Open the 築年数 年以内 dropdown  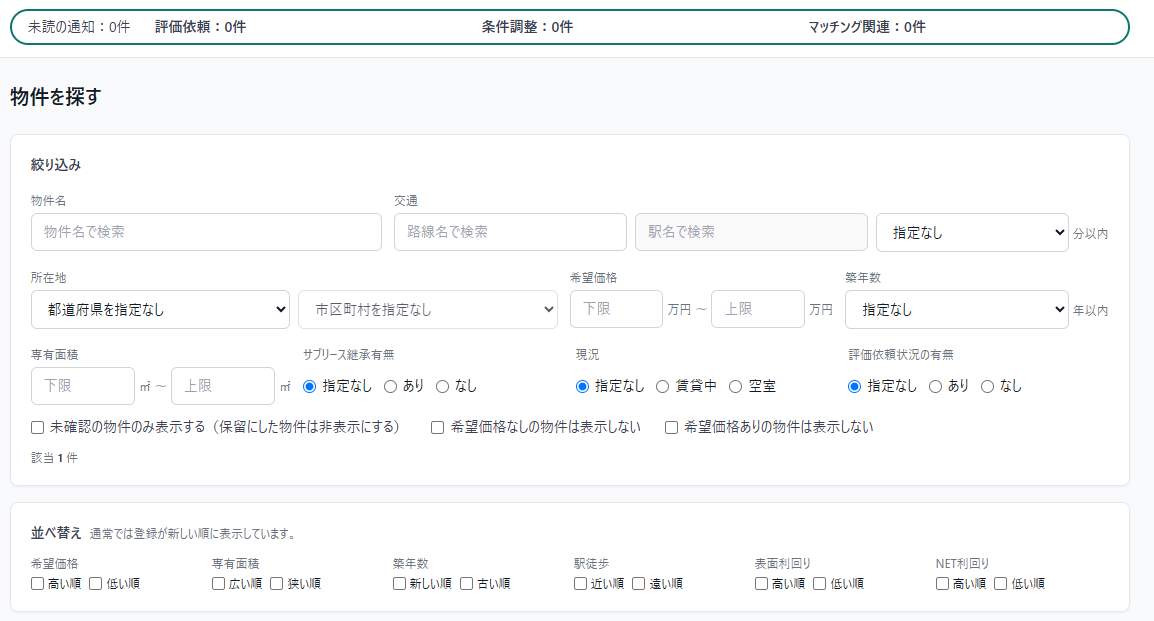[x=957, y=310]
